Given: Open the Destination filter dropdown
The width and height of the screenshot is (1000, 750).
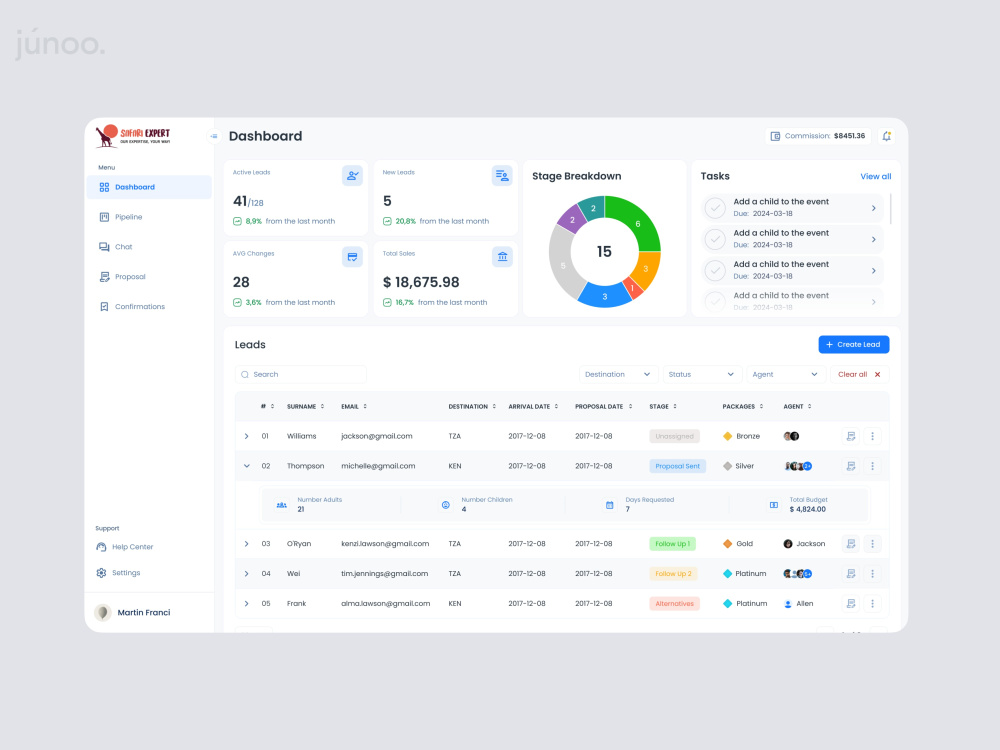Looking at the screenshot, I should (617, 374).
